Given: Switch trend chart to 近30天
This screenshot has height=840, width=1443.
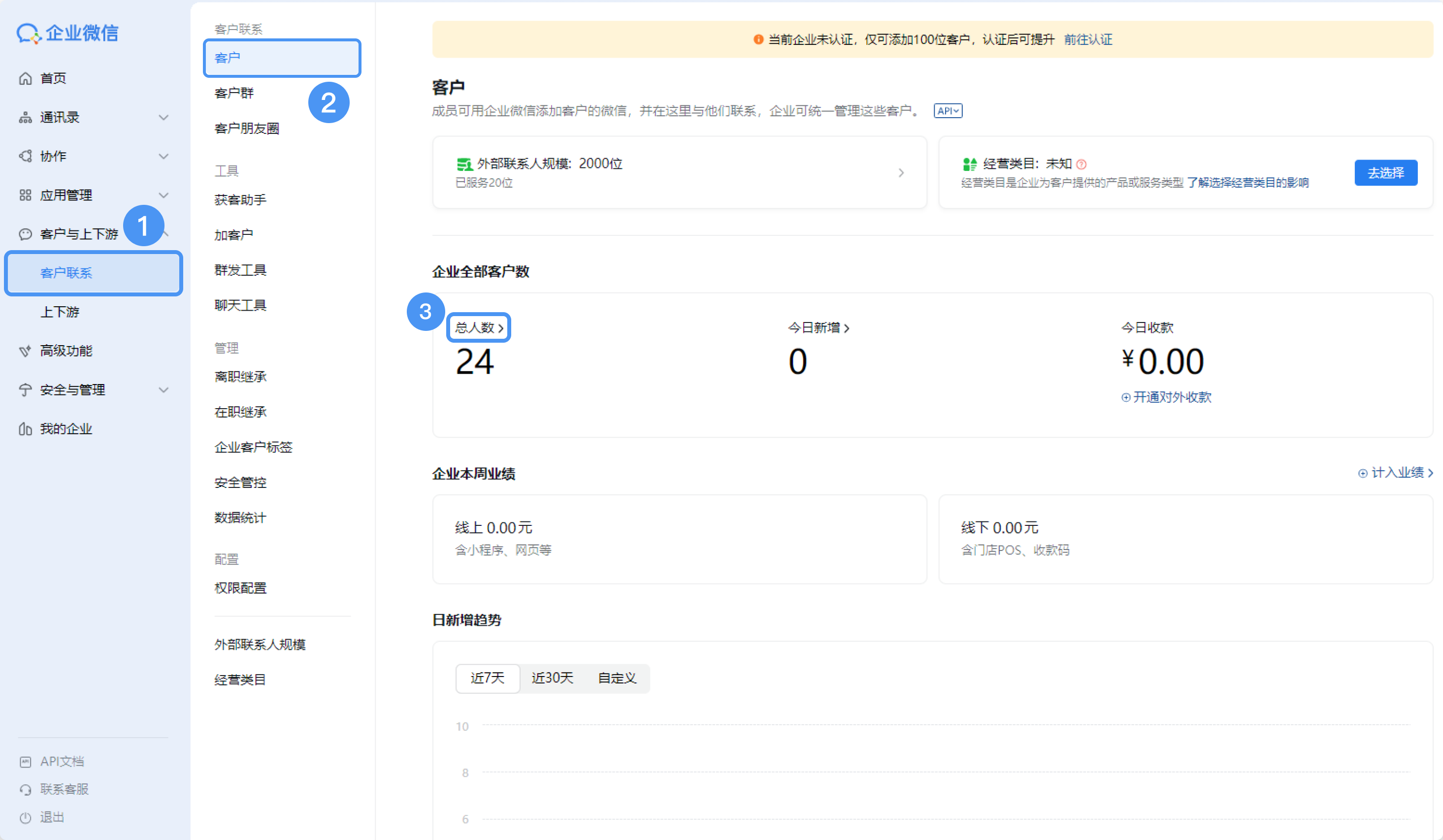Looking at the screenshot, I should point(553,678).
